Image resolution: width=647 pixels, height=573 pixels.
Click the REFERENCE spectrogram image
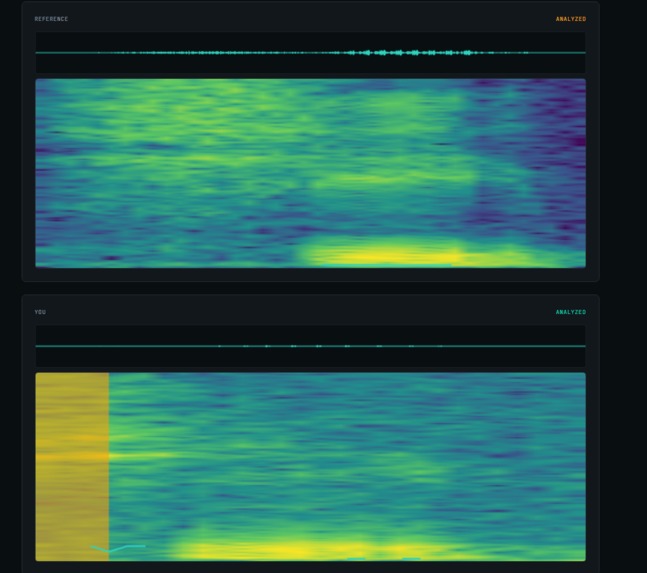coord(310,173)
